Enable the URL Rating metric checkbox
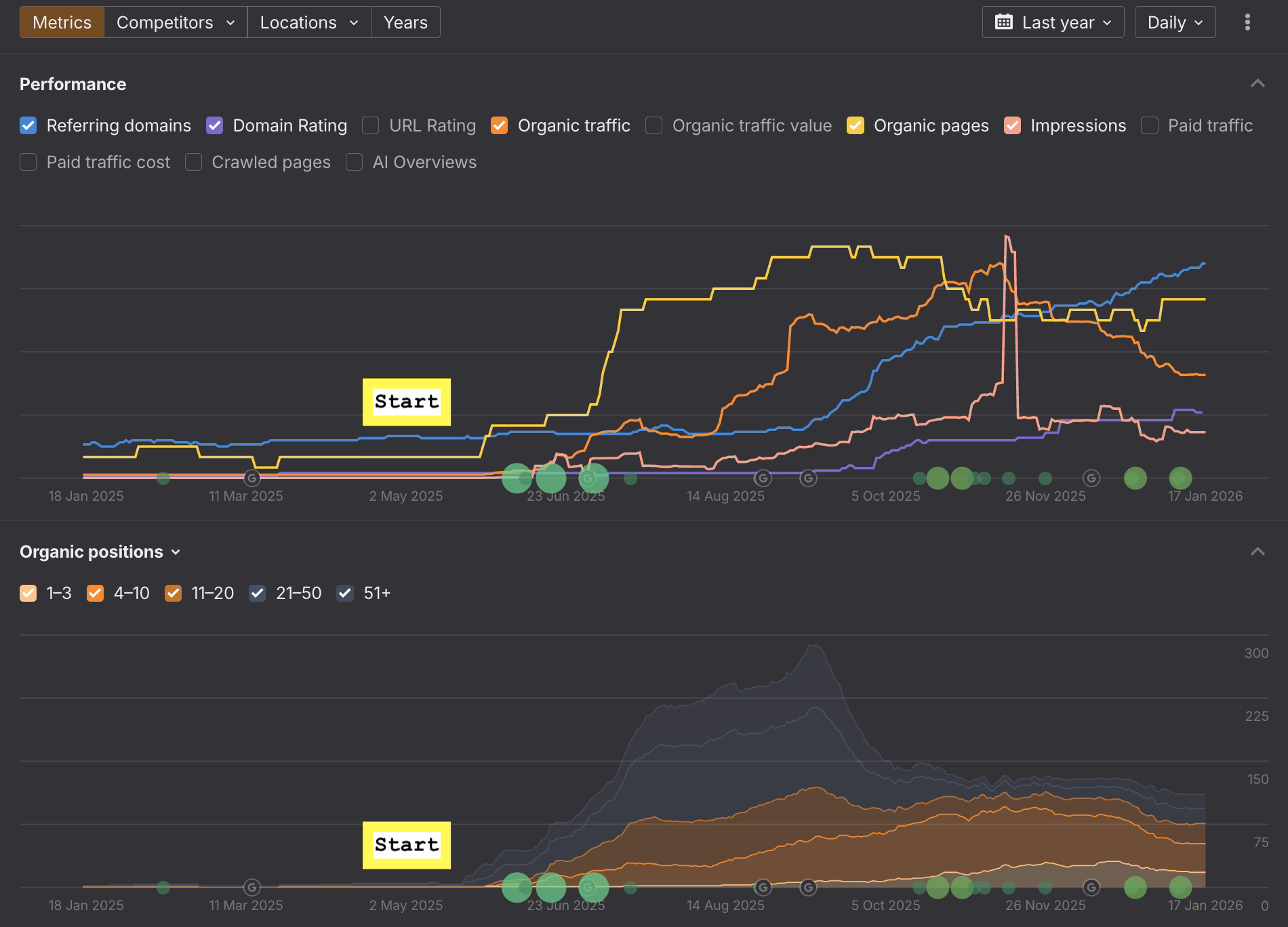The height and width of the screenshot is (927, 1288). (371, 126)
